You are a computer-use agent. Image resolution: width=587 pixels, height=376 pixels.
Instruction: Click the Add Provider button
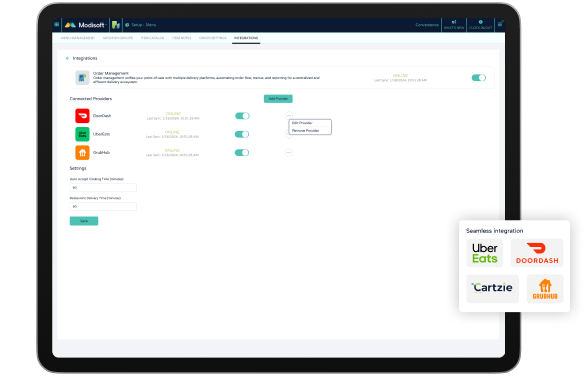pyautogui.click(x=278, y=99)
